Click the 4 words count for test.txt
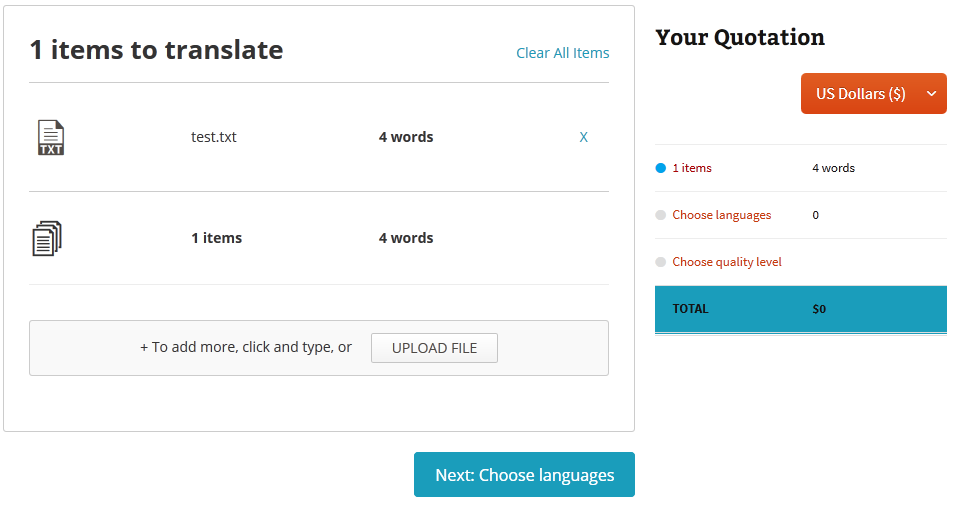The width and height of the screenshot is (979, 512). [x=406, y=137]
